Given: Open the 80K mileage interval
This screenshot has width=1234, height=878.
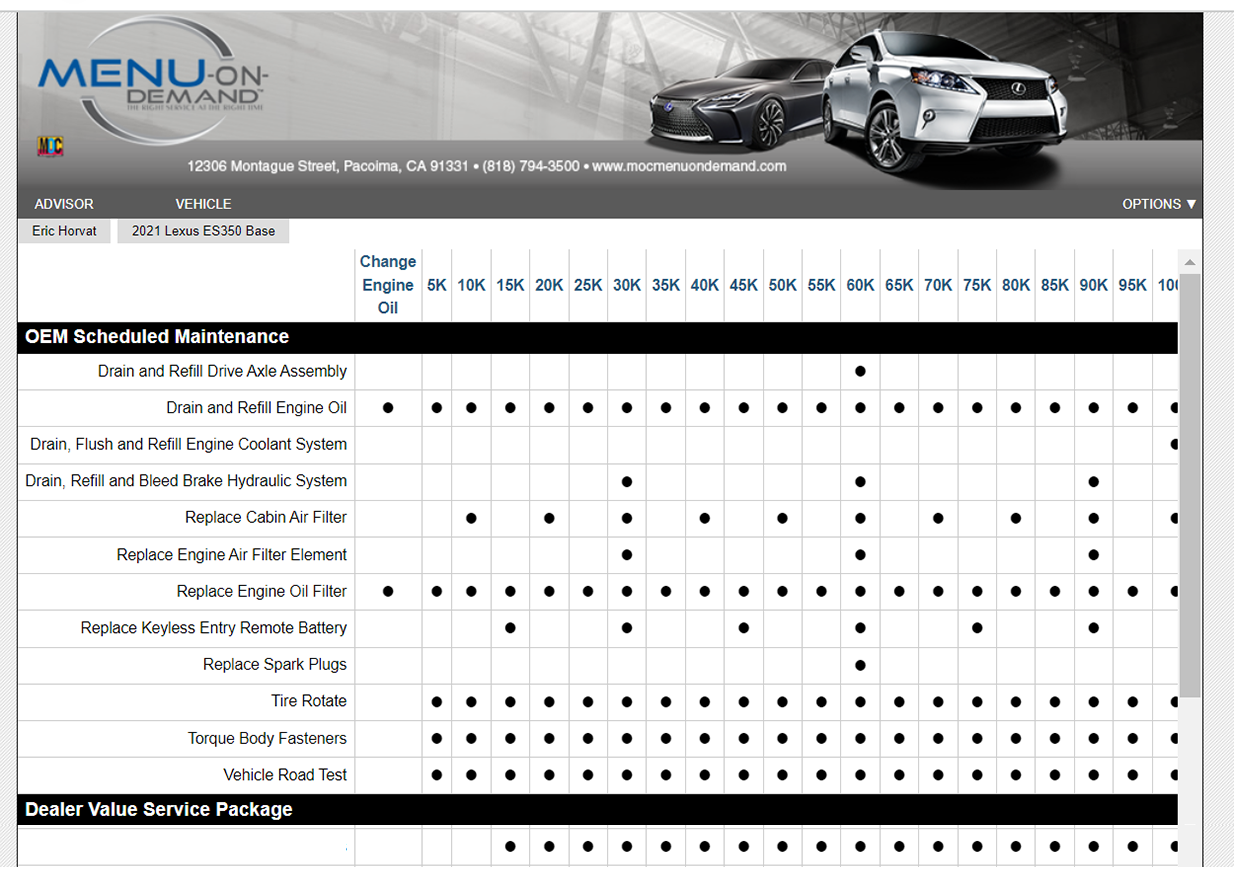Looking at the screenshot, I should [1016, 285].
